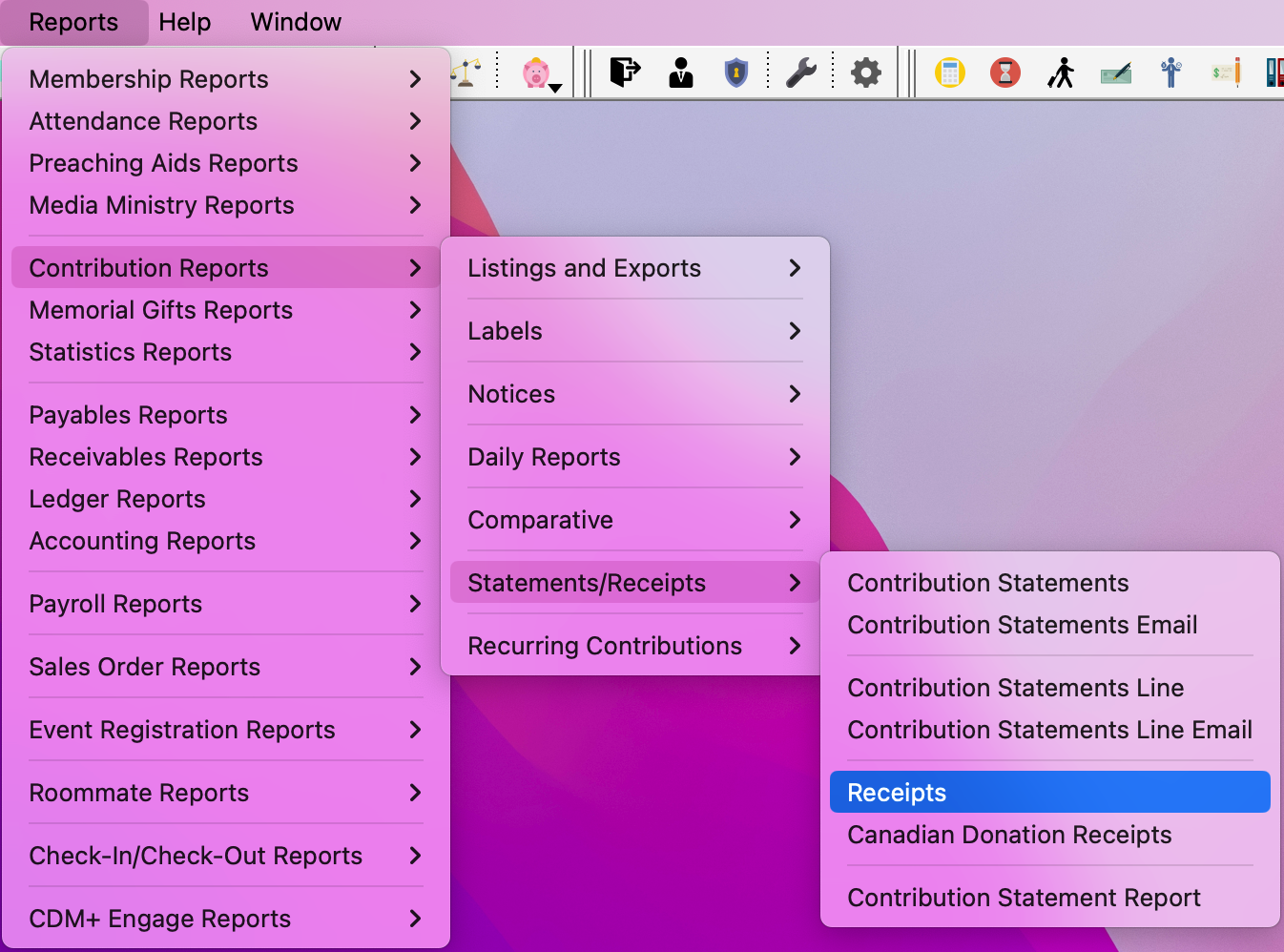This screenshot has height=952, width=1284.
Task: Click the wrench tools icon
Action: coord(800,72)
